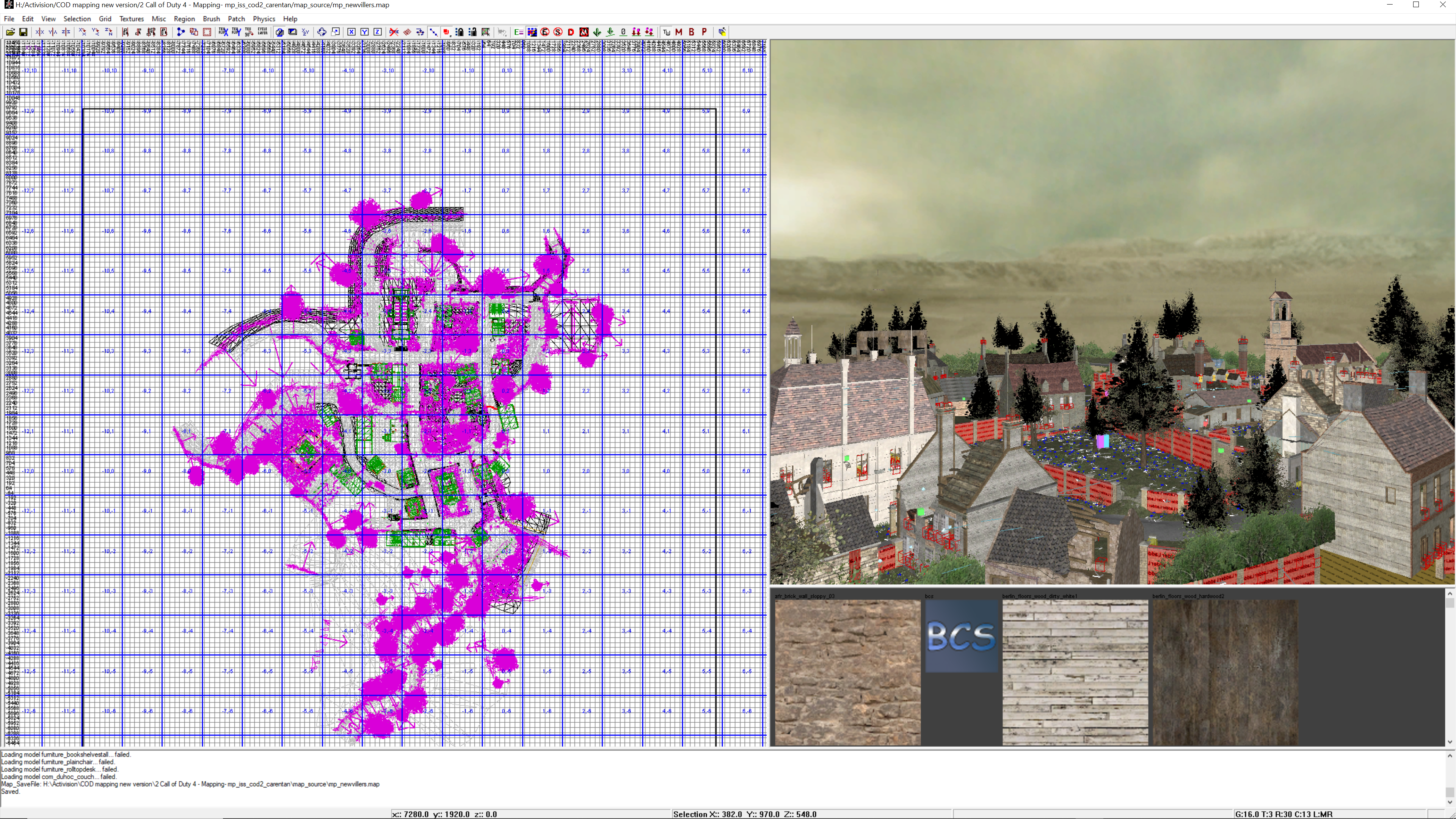Click the red double-arrow drop icon
This screenshot has height=819, width=1456.
(x=637, y=31)
